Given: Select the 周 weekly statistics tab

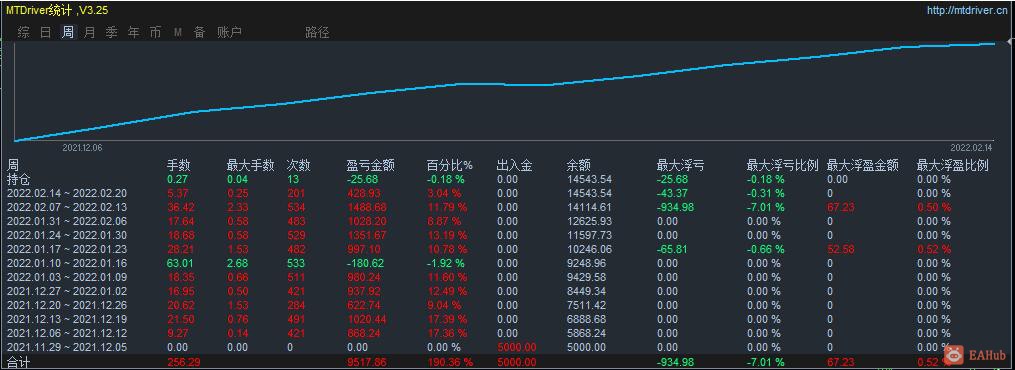Looking at the screenshot, I should coord(67,32).
